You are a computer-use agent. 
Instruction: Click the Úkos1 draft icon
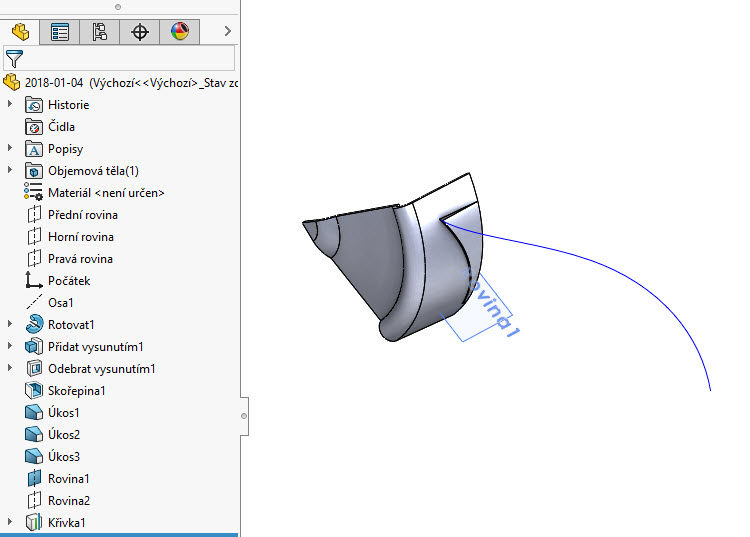point(33,412)
